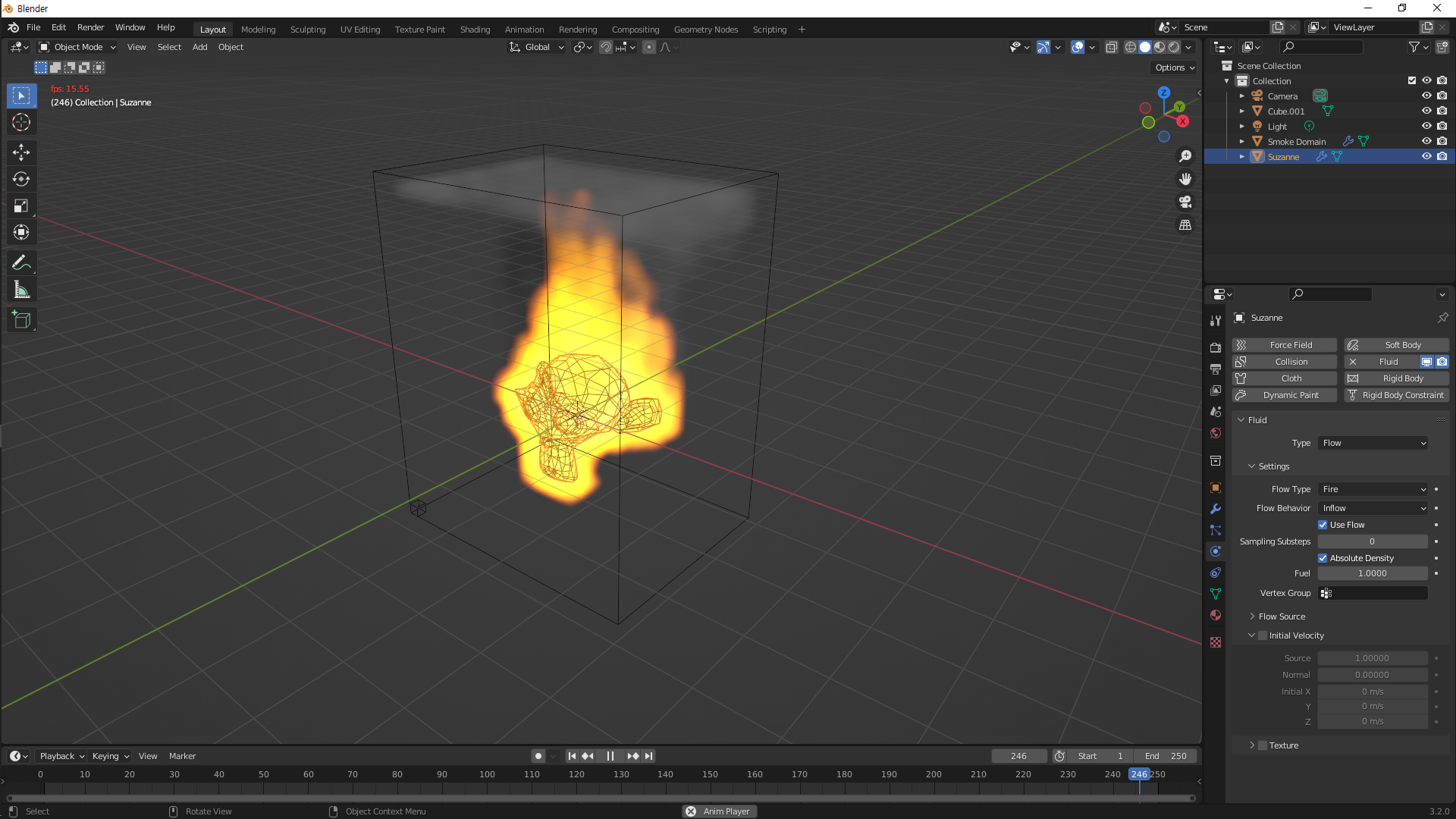Select the Measure tool
Image resolution: width=1456 pixels, height=819 pixels.
click(21, 290)
